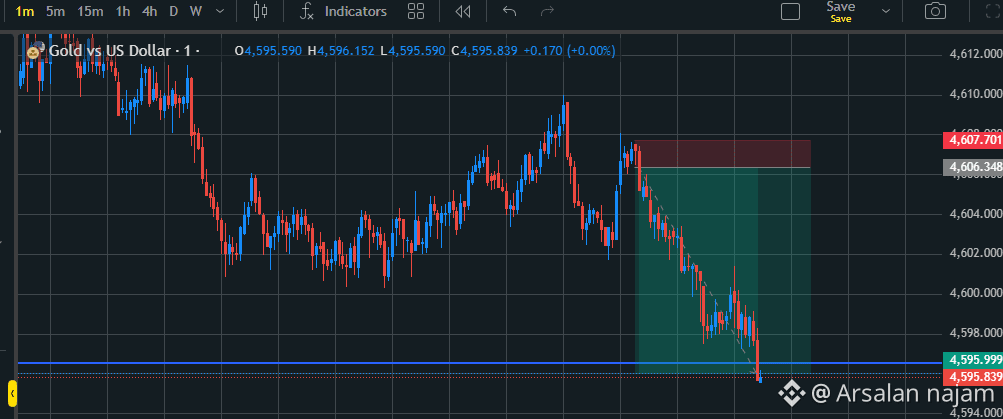Click the 4,606.348 entry price label
The height and width of the screenshot is (419, 1003).
click(973, 168)
